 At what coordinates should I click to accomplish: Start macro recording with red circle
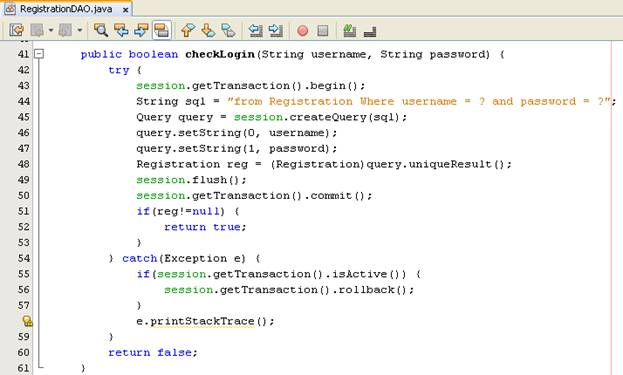point(303,31)
